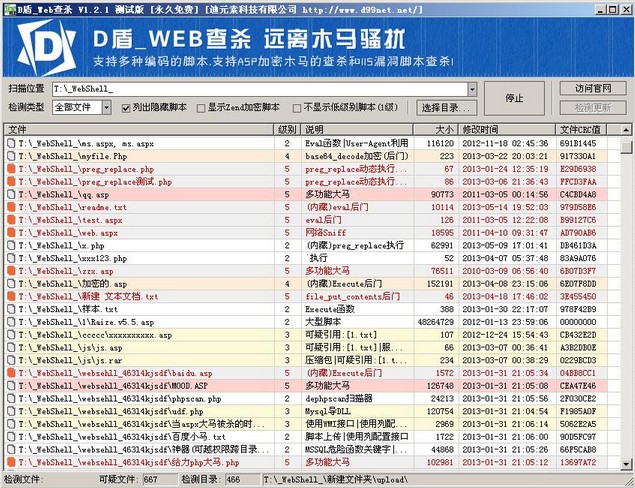Screen dimensions: 635x488
Task: Click the orange icon beside preg_replace.php
Action: pyautogui.click(x=12, y=170)
